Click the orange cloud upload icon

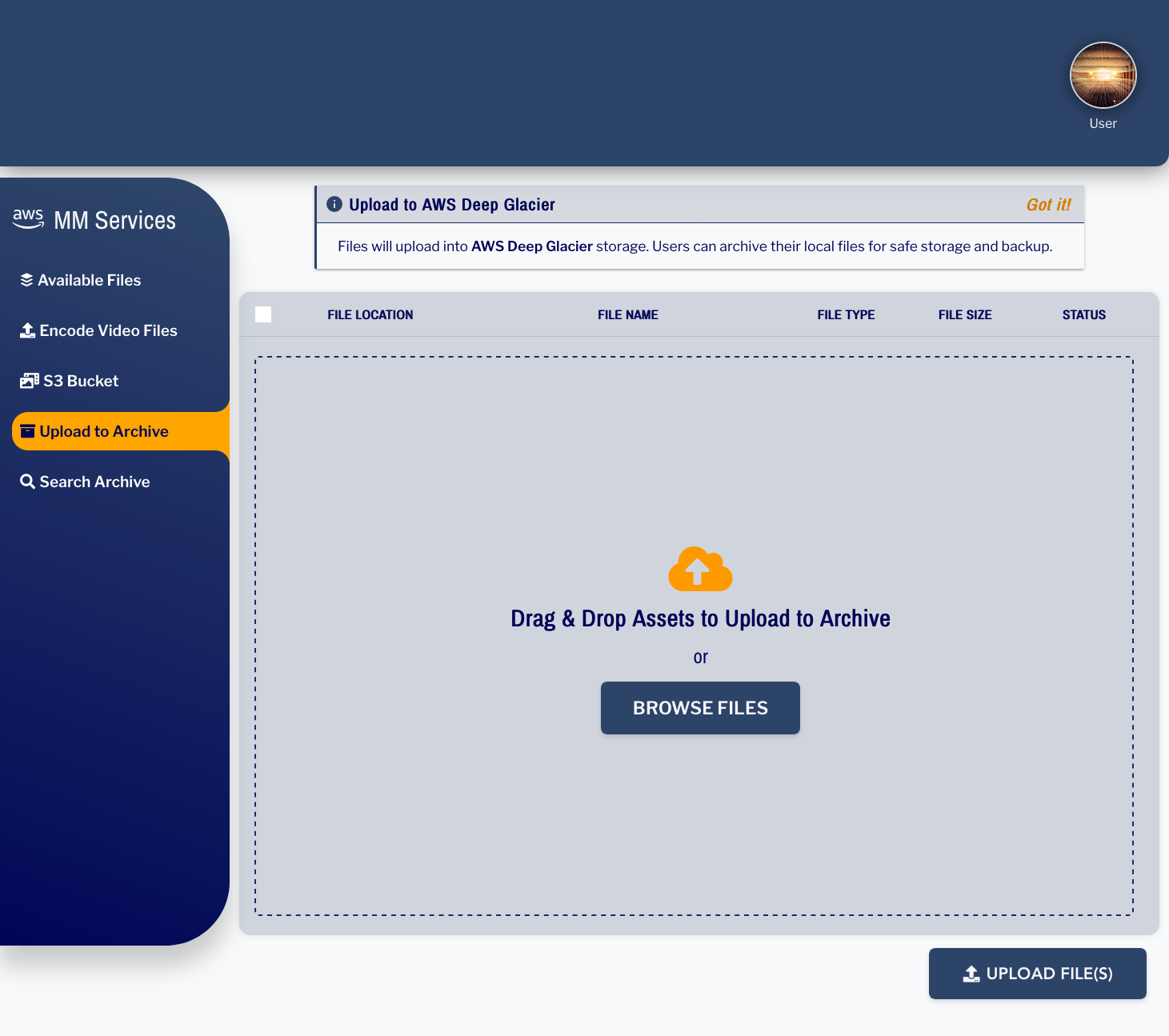coord(700,569)
